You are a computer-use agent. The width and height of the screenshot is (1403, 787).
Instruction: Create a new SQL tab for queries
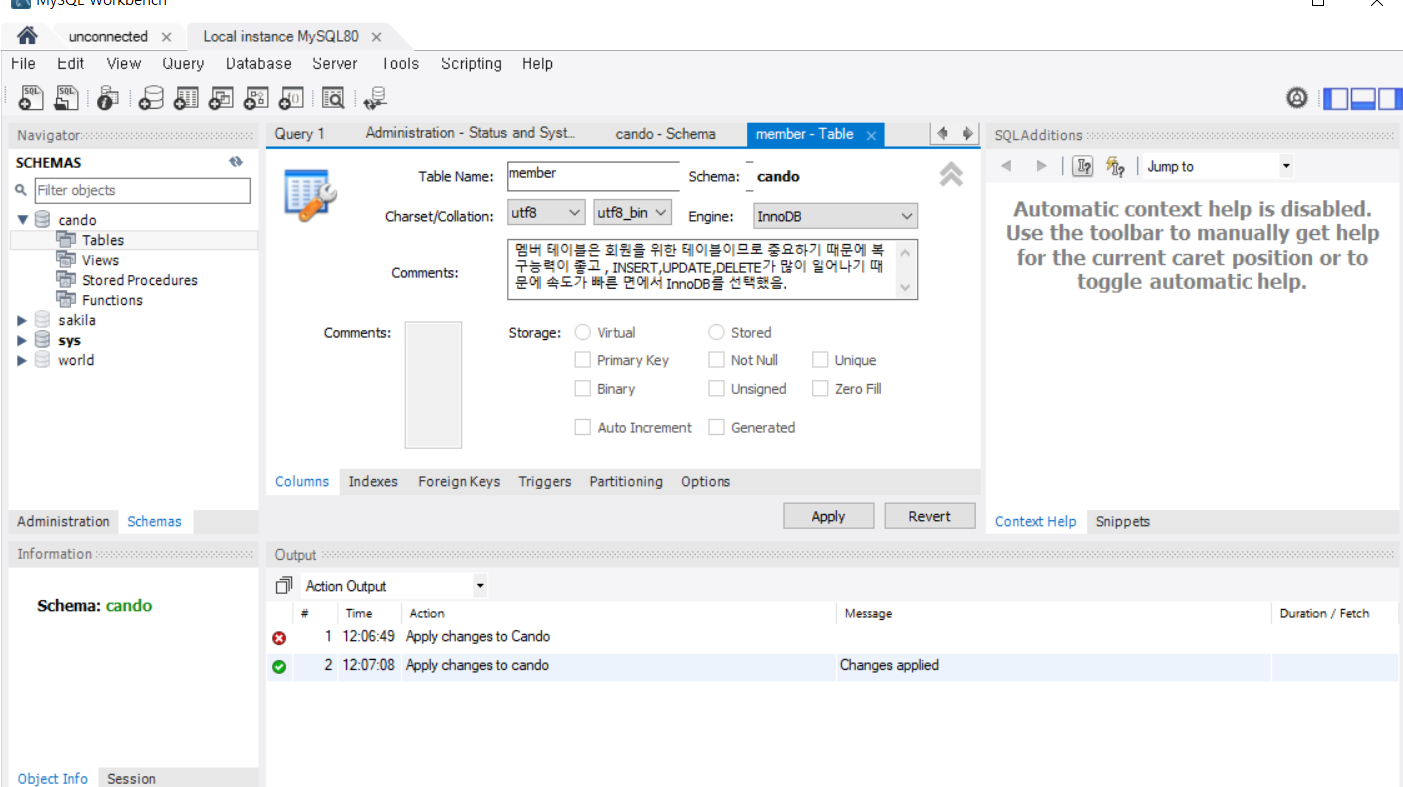click(31, 97)
